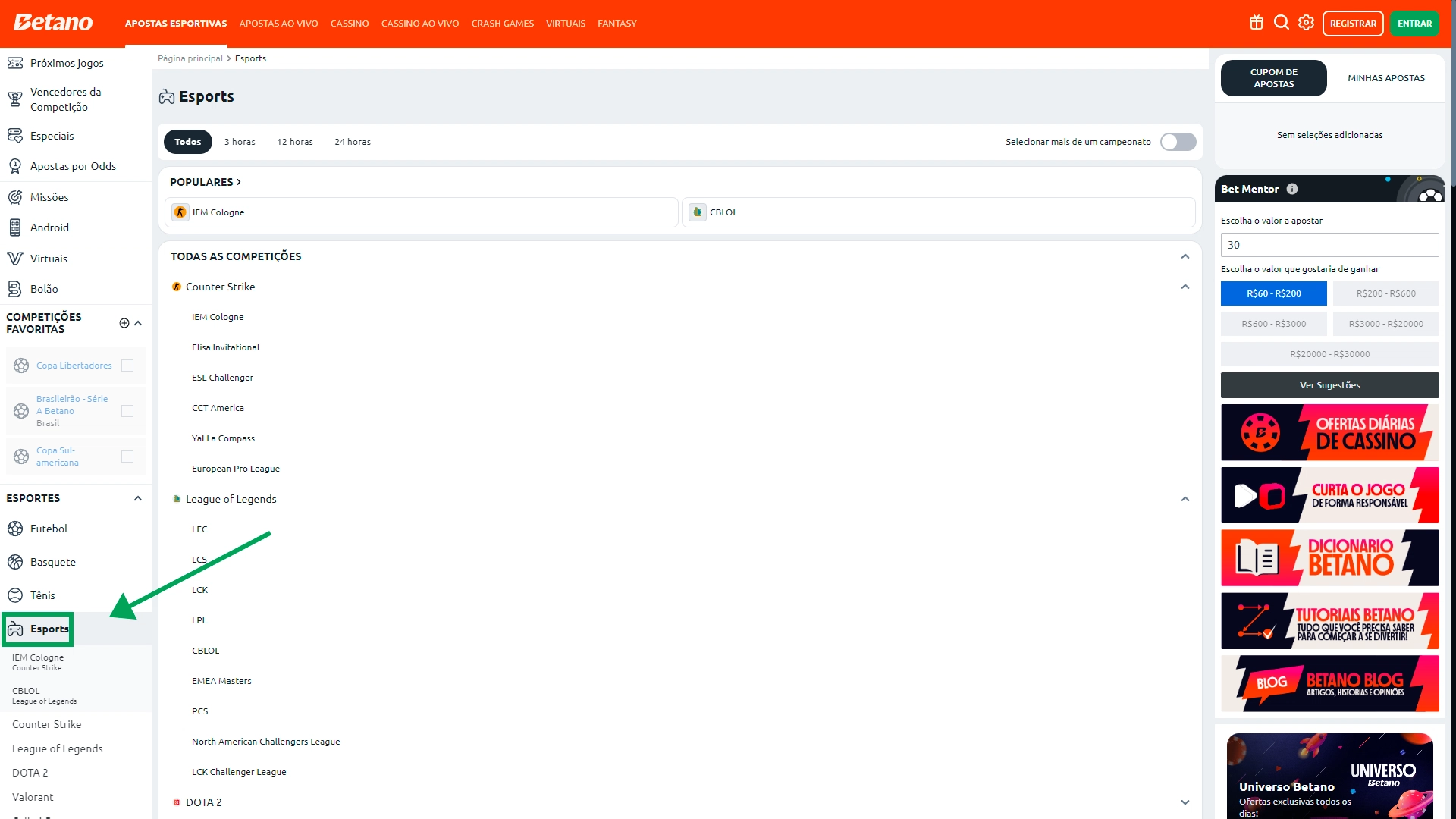Click the Bolão sidebar icon
The height and width of the screenshot is (819, 1456).
(15, 289)
